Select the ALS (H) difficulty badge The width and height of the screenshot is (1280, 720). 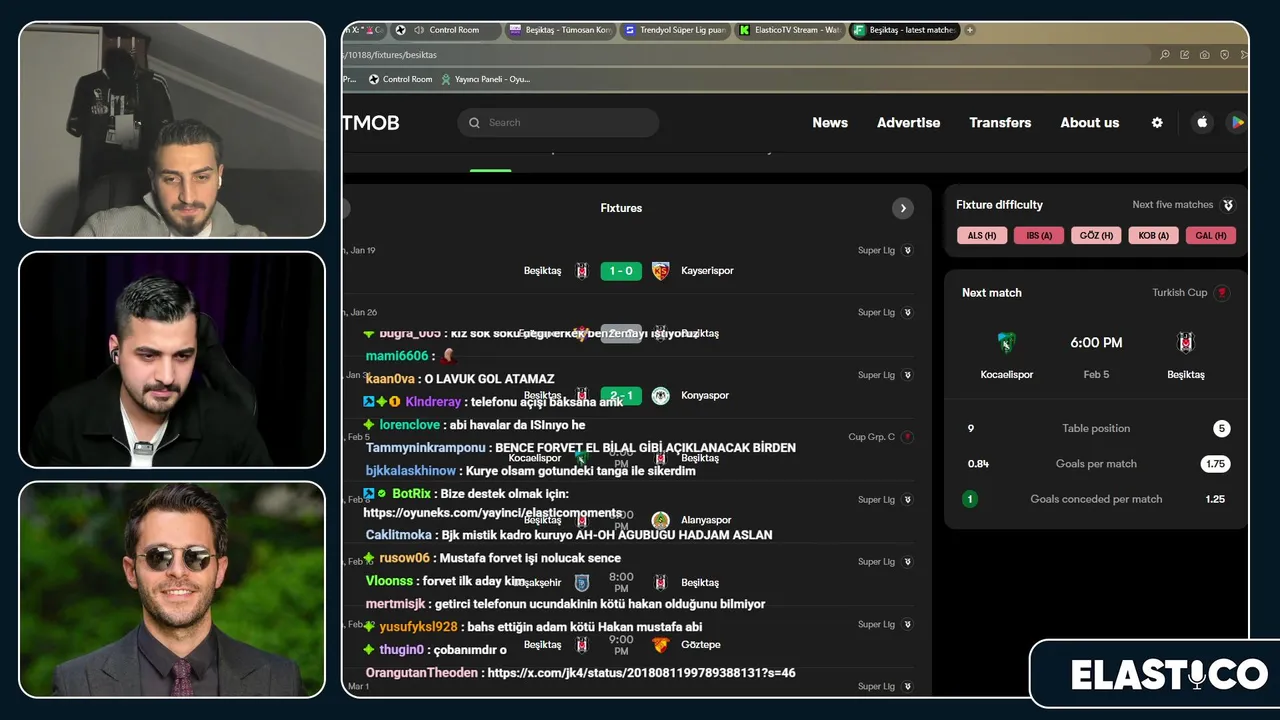(x=982, y=236)
